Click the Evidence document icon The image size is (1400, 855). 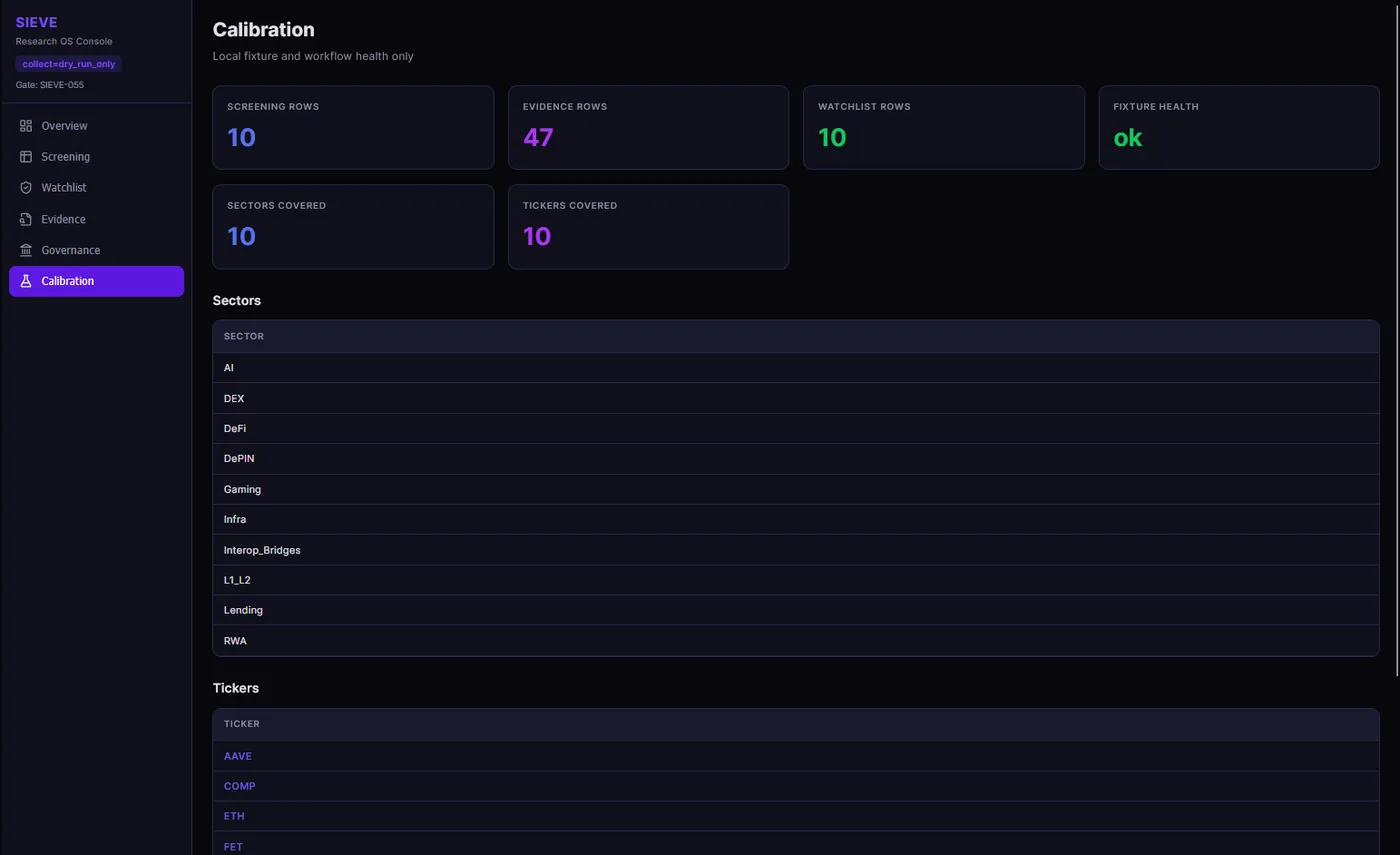[x=26, y=219]
